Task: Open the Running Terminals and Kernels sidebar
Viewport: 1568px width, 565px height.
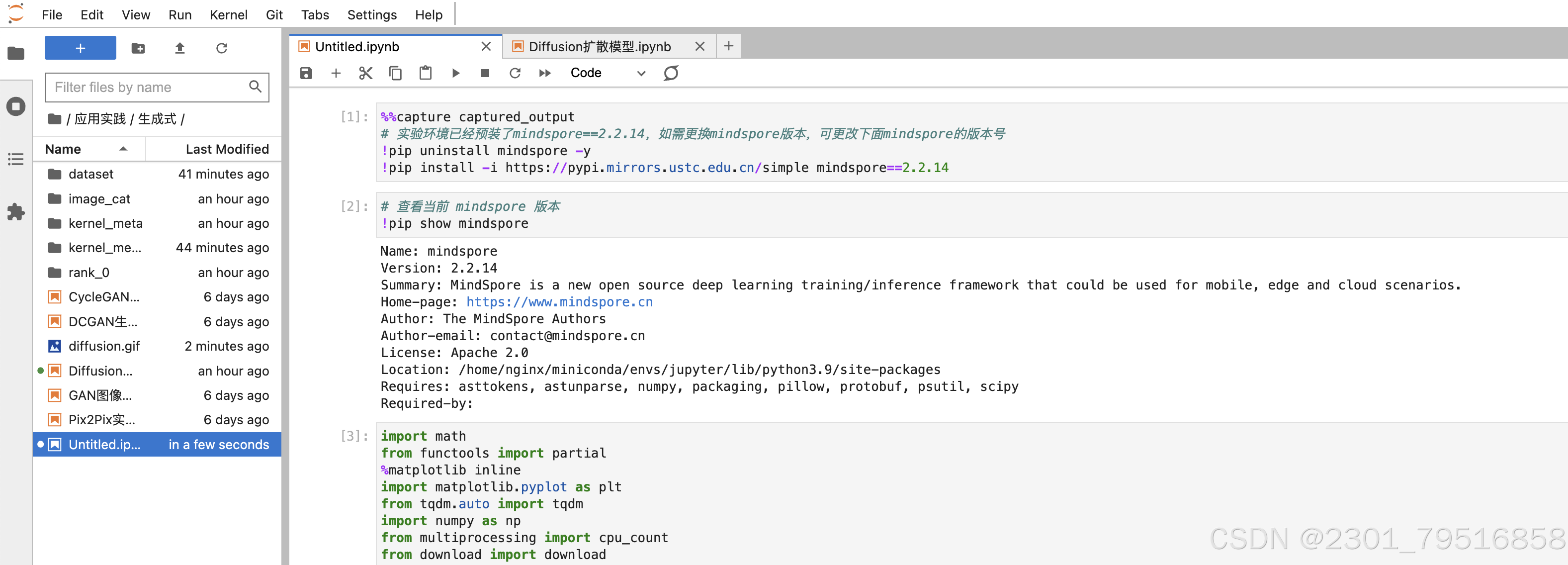Action: coord(16,106)
